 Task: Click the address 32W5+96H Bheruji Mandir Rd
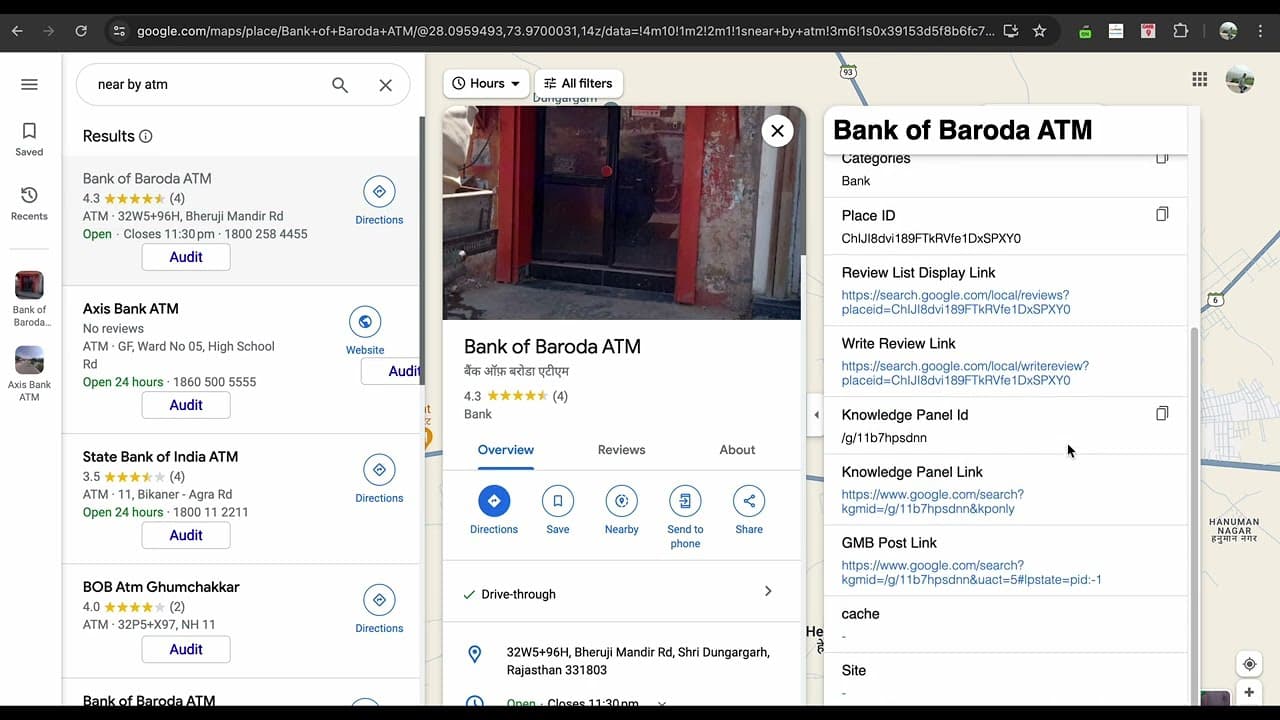tap(638, 661)
